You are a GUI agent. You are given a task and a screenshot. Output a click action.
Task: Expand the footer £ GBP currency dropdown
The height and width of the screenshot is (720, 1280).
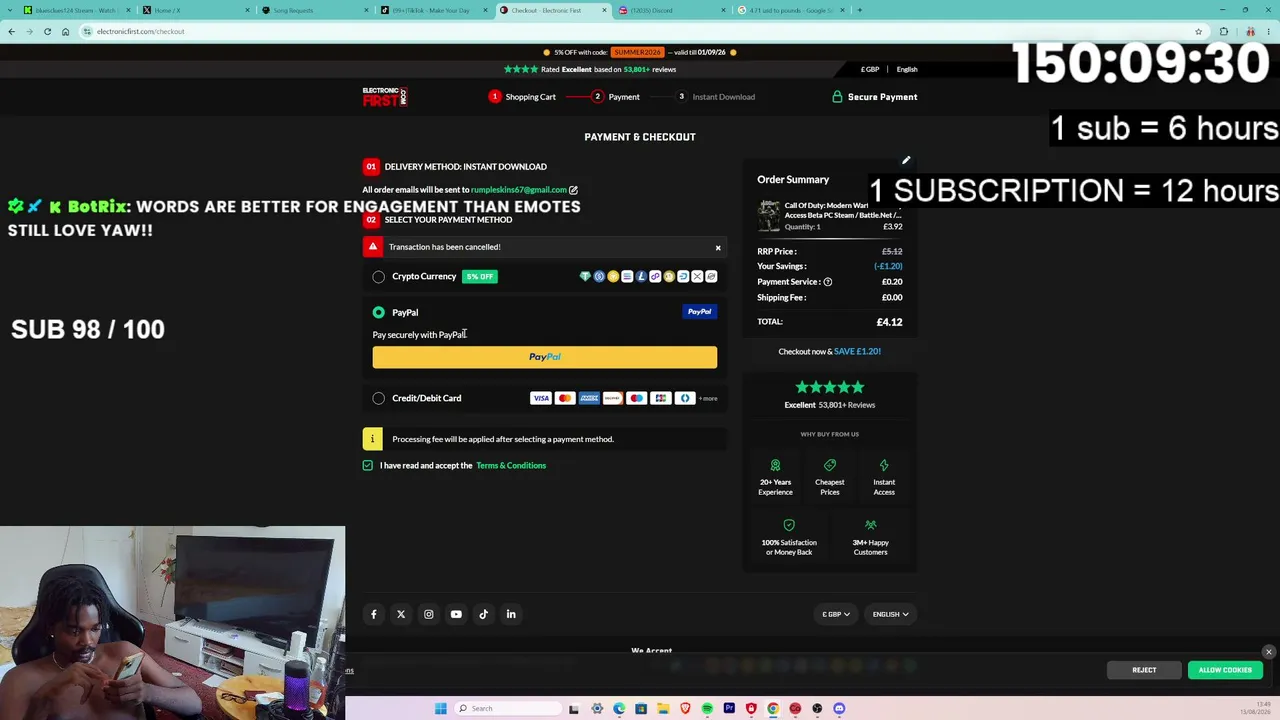pyautogui.click(x=836, y=615)
